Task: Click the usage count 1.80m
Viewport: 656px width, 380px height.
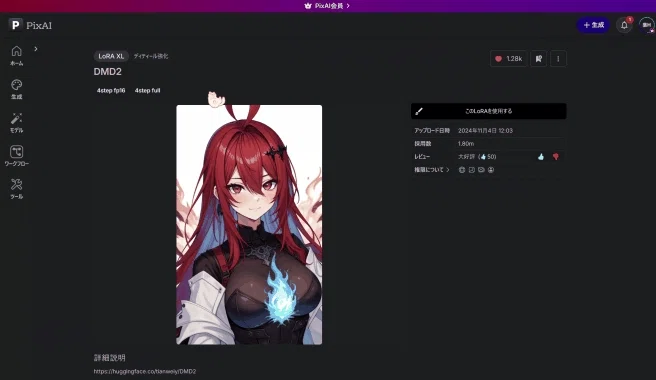Action: [x=466, y=144]
